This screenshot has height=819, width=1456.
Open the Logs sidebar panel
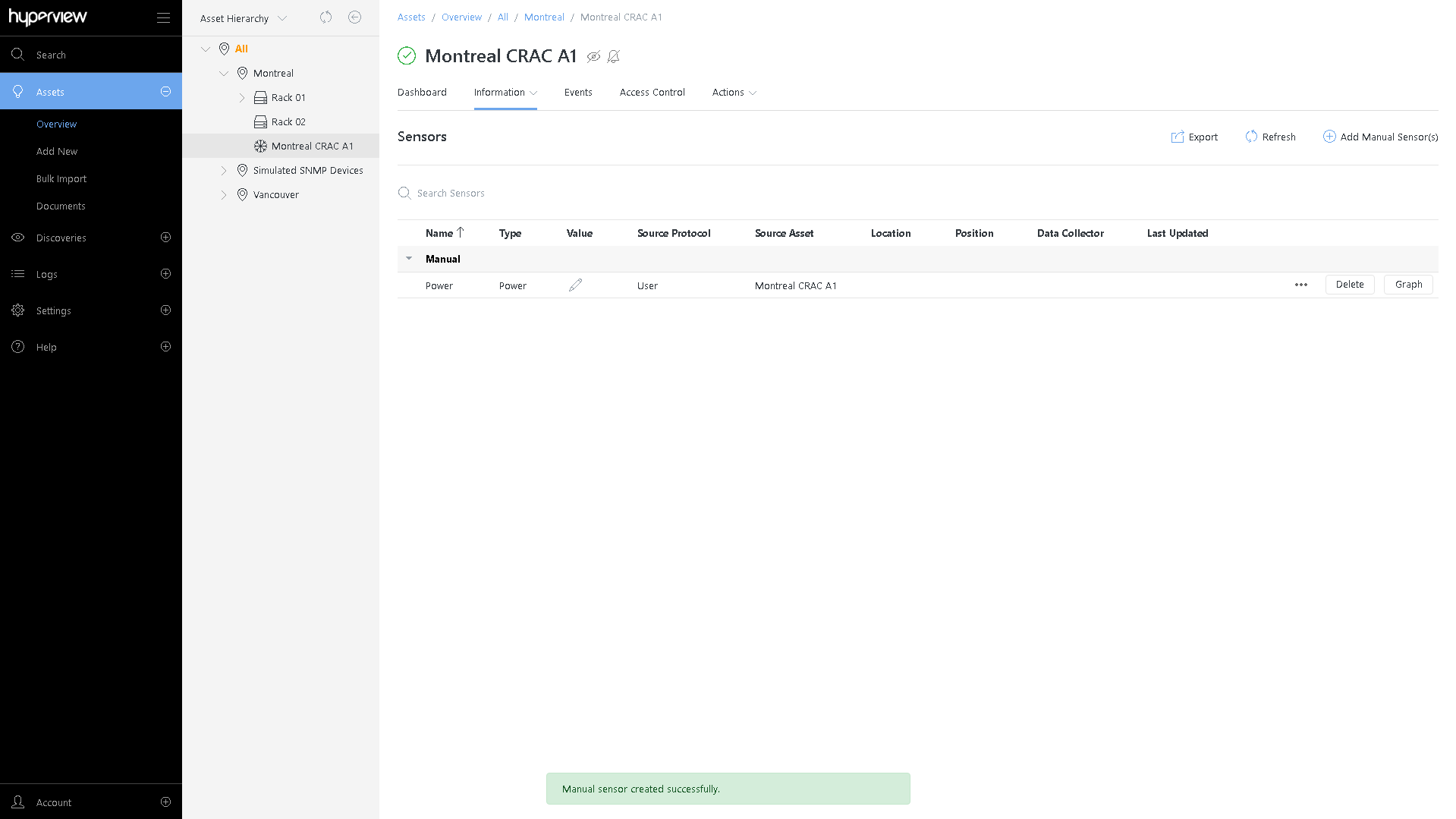pyautogui.click(x=18, y=274)
